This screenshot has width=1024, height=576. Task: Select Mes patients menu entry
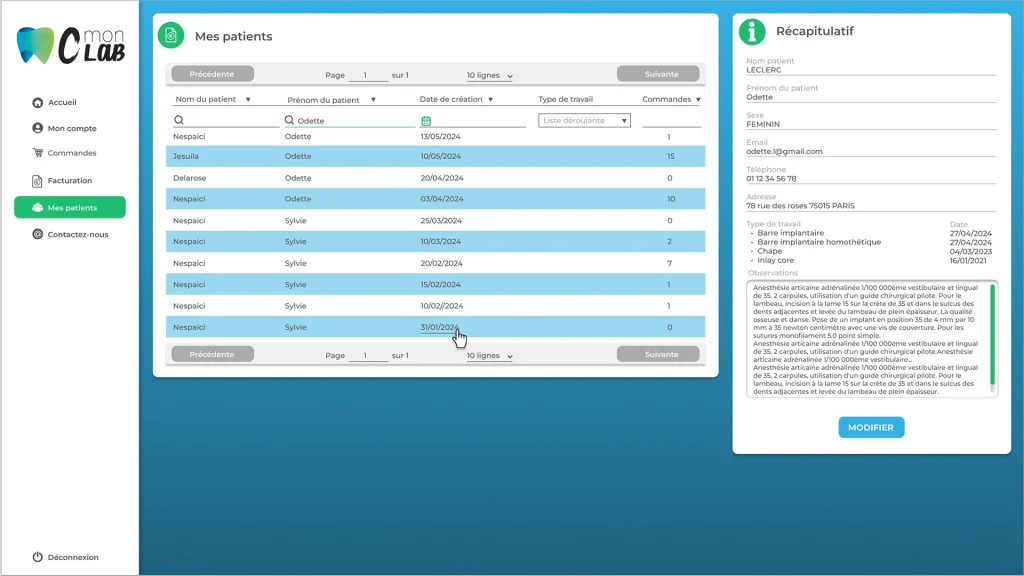tap(70, 208)
